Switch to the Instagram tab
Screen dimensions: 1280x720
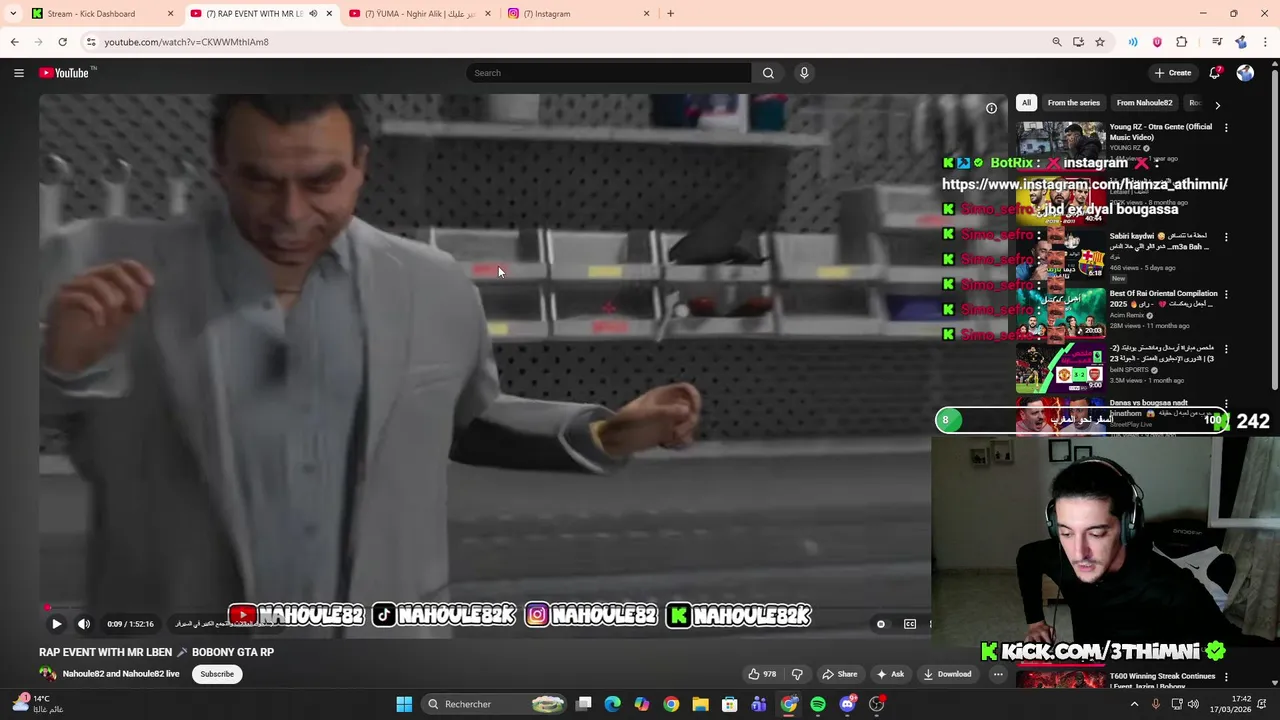click(578, 14)
